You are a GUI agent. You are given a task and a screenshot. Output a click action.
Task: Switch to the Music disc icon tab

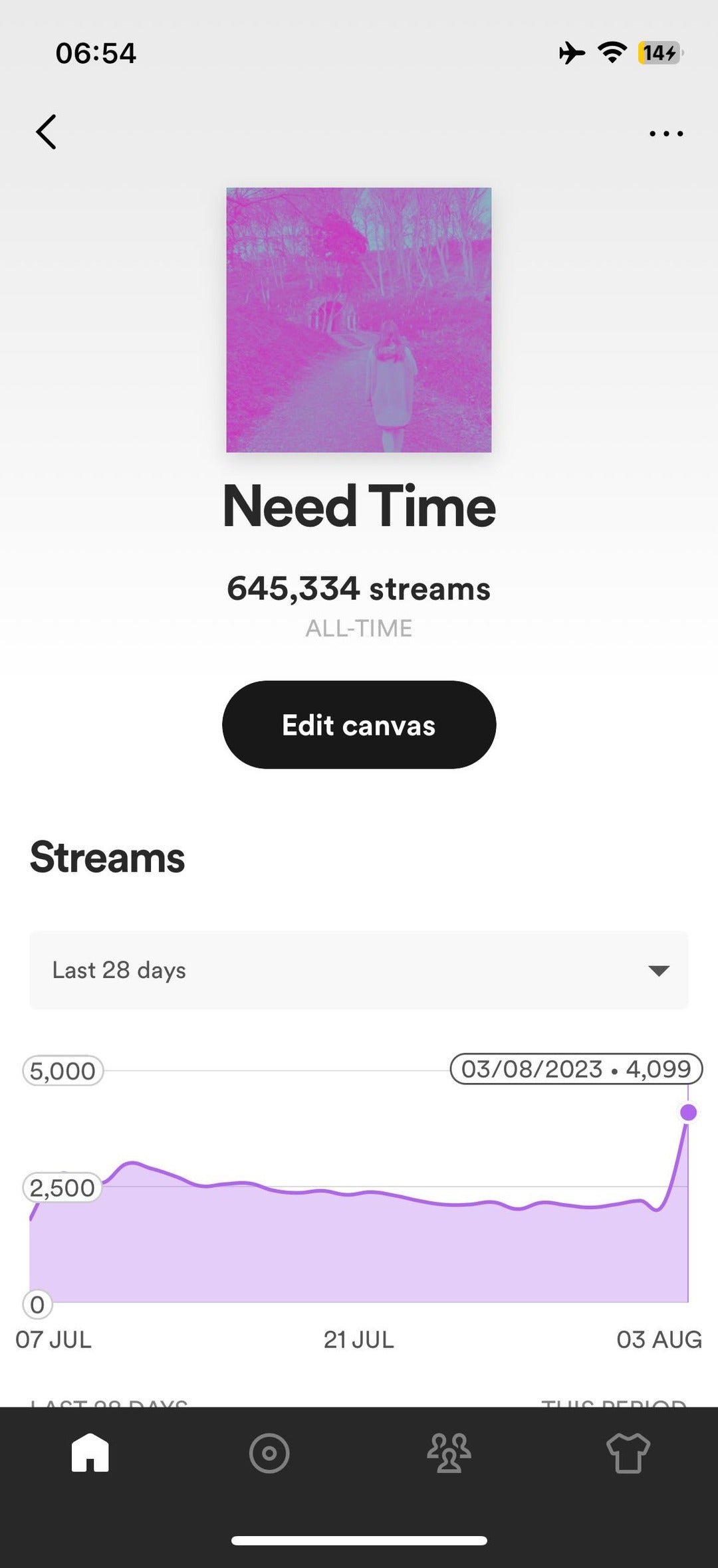click(269, 1453)
